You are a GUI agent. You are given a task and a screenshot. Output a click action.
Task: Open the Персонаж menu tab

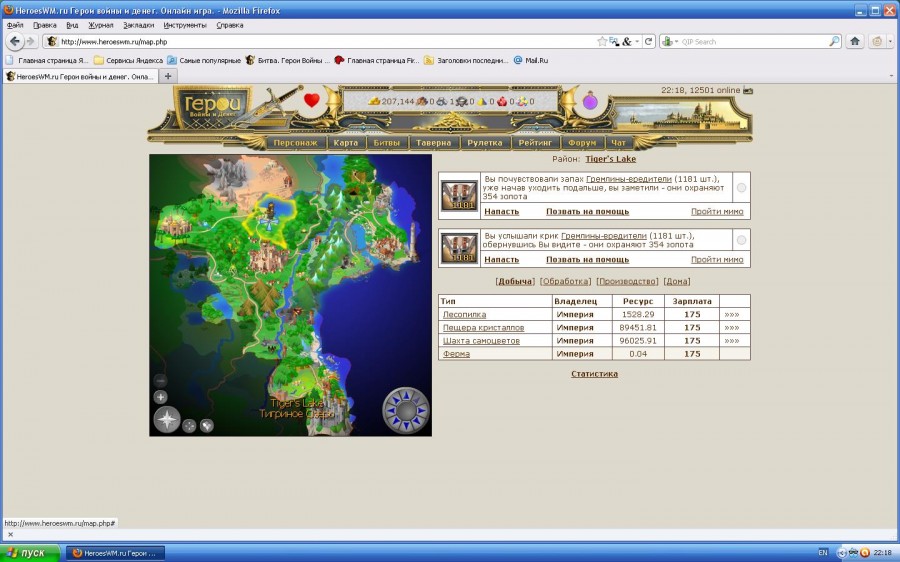(x=296, y=143)
